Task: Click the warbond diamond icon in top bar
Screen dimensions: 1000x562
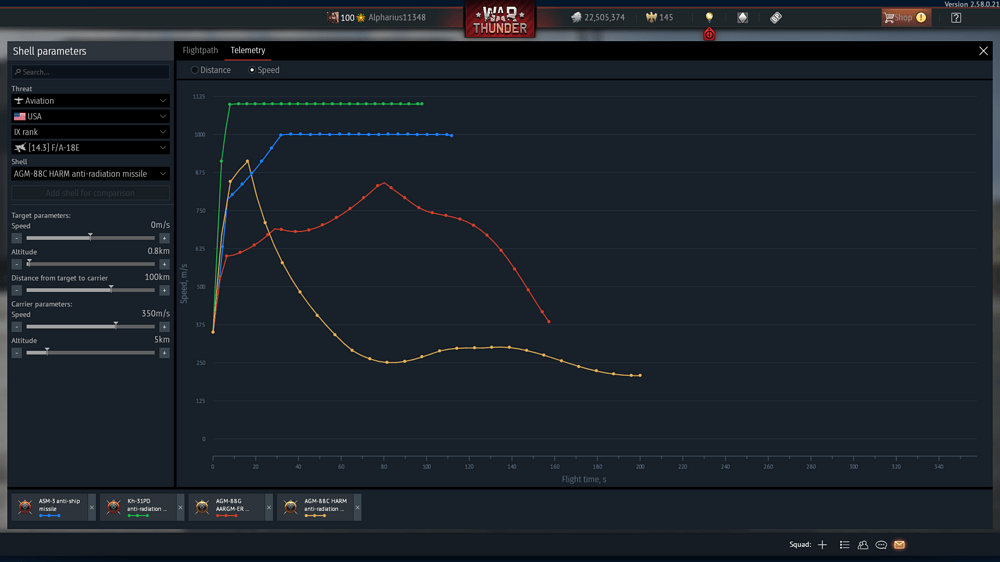Action: pyautogui.click(x=742, y=18)
